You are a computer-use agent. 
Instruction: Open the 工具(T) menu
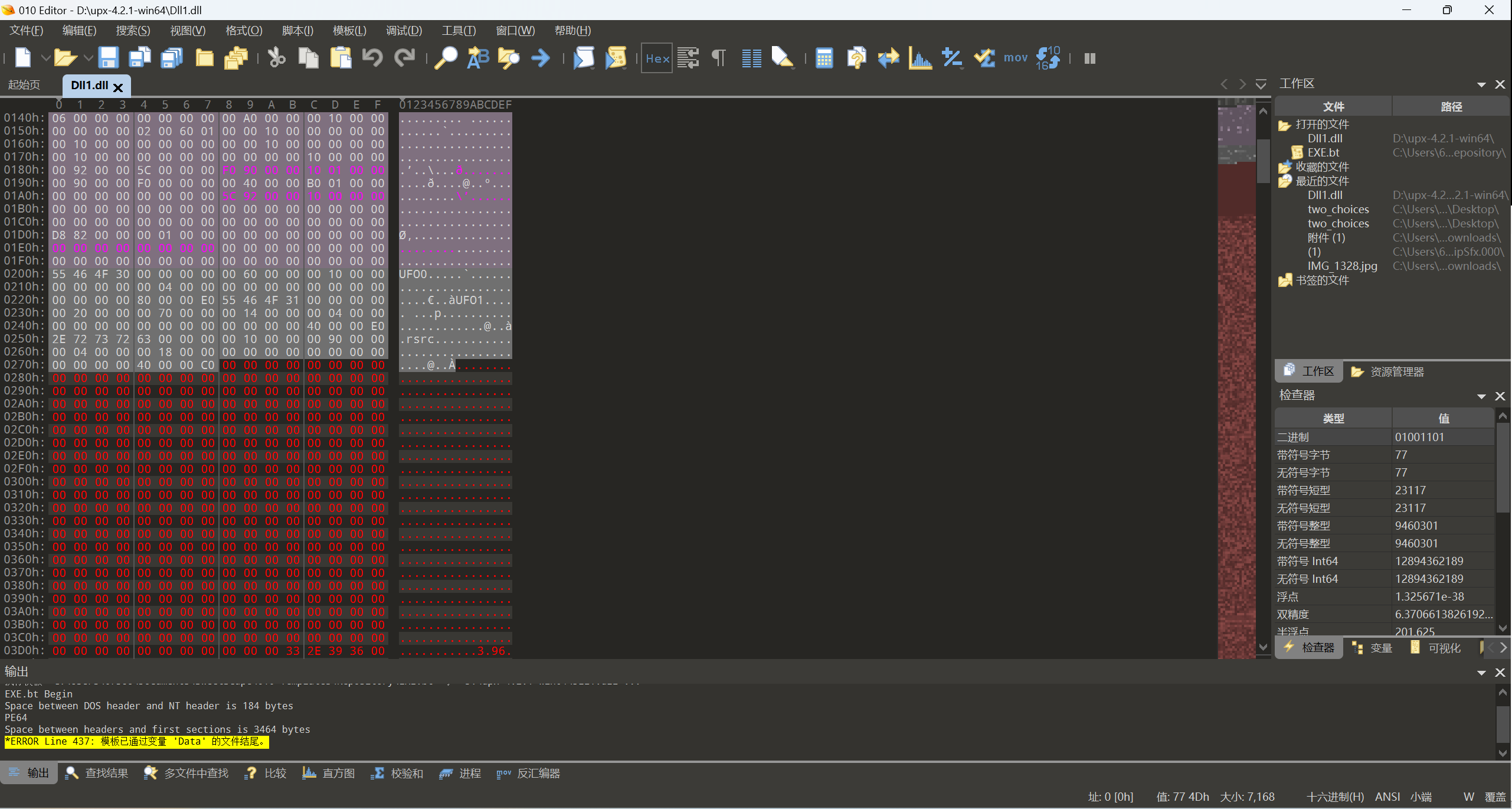tap(459, 30)
